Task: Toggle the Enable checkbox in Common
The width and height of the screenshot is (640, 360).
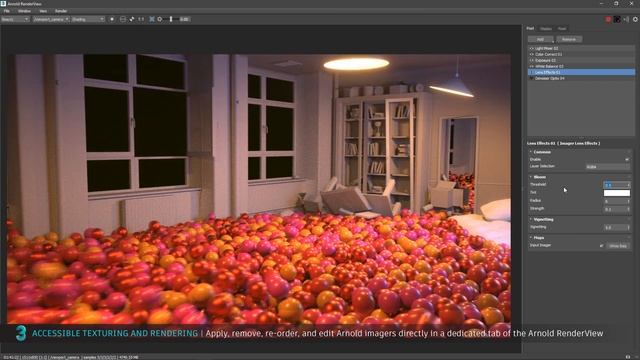Action: [x=627, y=160]
